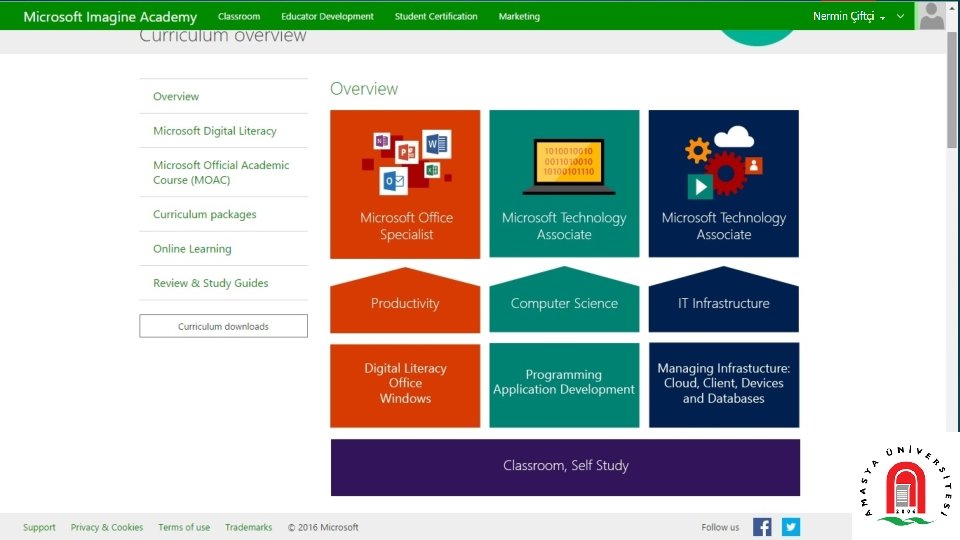This screenshot has width=960, height=540.
Task: Open teal Microsoft Technology Associate tile
Action: click(564, 184)
